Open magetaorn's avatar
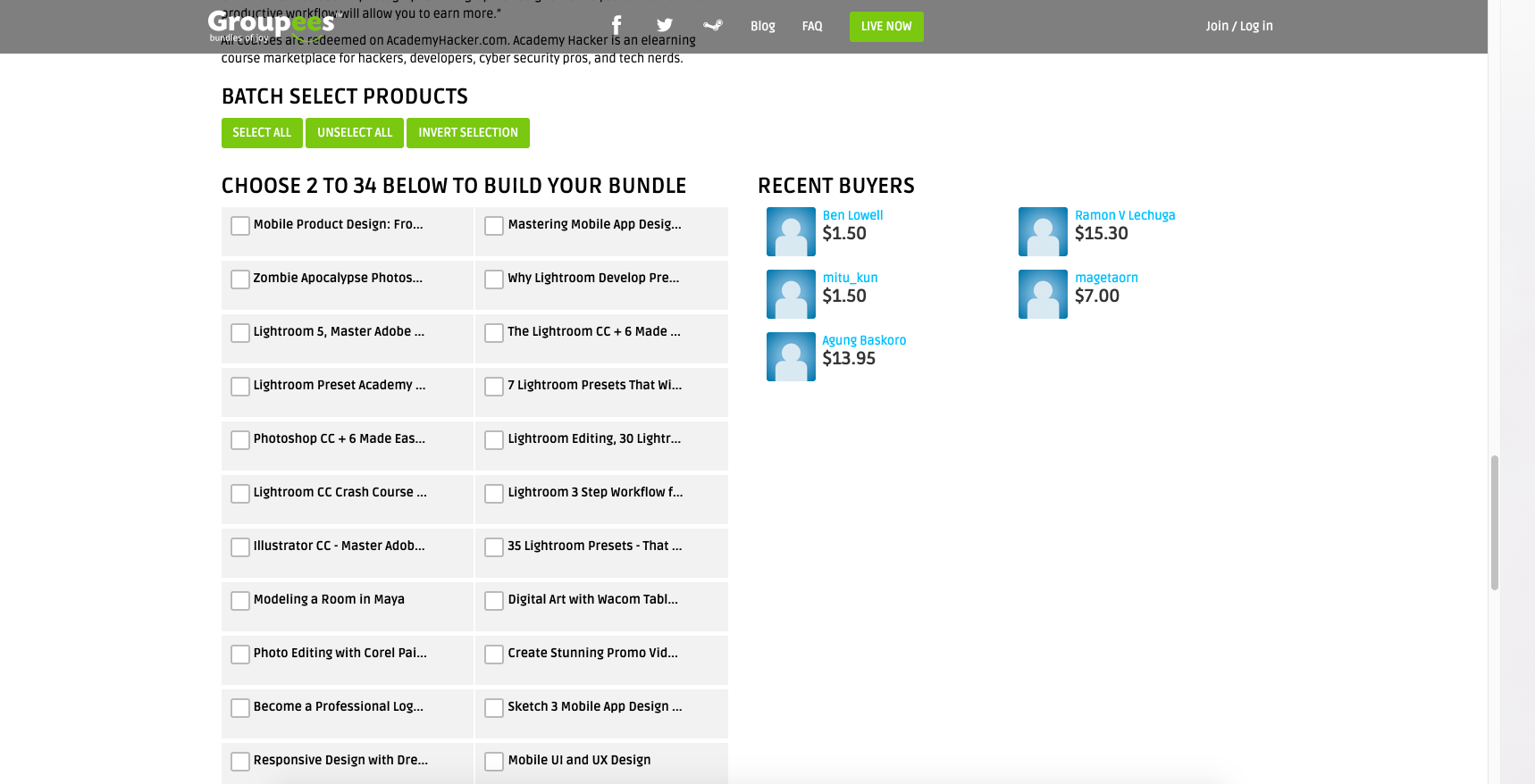The height and width of the screenshot is (784, 1535). [x=1043, y=295]
